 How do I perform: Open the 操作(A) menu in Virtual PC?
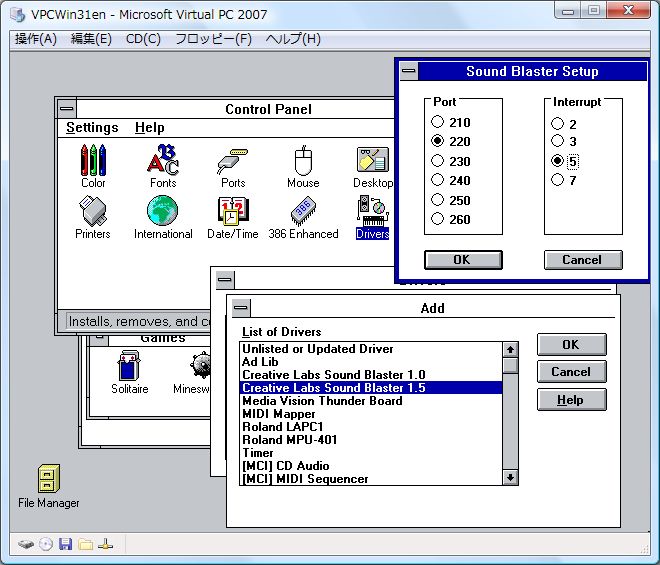pos(36,39)
